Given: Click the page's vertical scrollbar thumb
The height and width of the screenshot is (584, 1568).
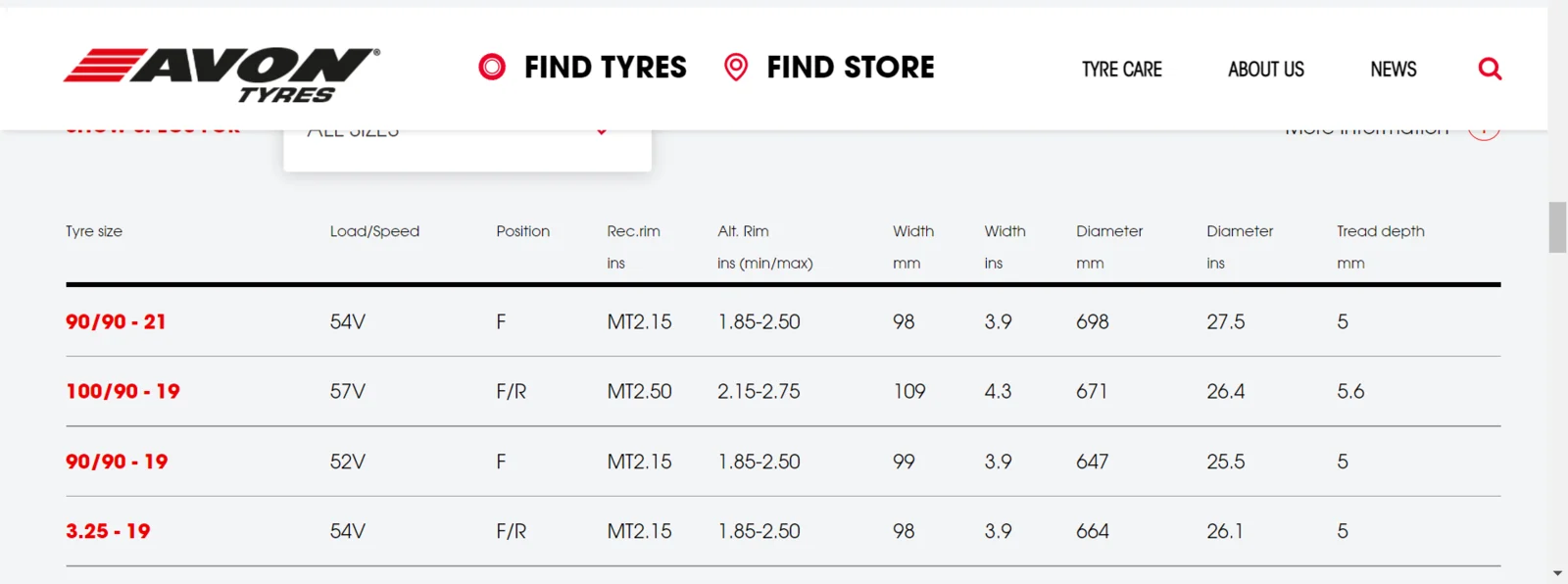Looking at the screenshot, I should coord(1557,227).
